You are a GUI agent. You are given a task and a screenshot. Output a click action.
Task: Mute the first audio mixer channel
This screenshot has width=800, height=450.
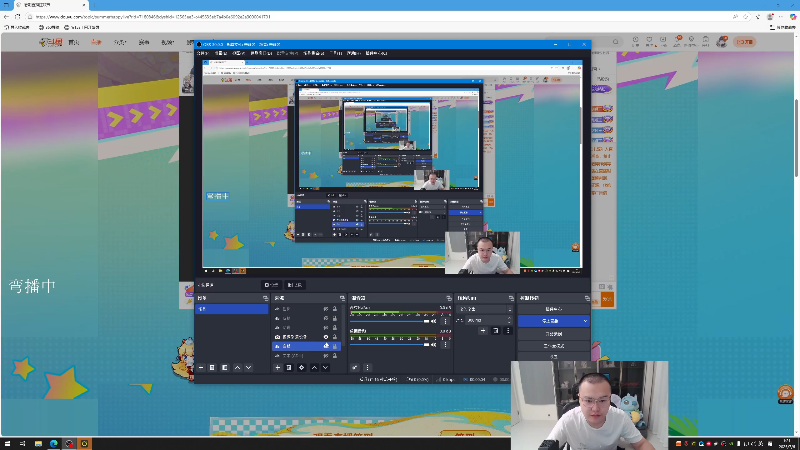coord(434,321)
